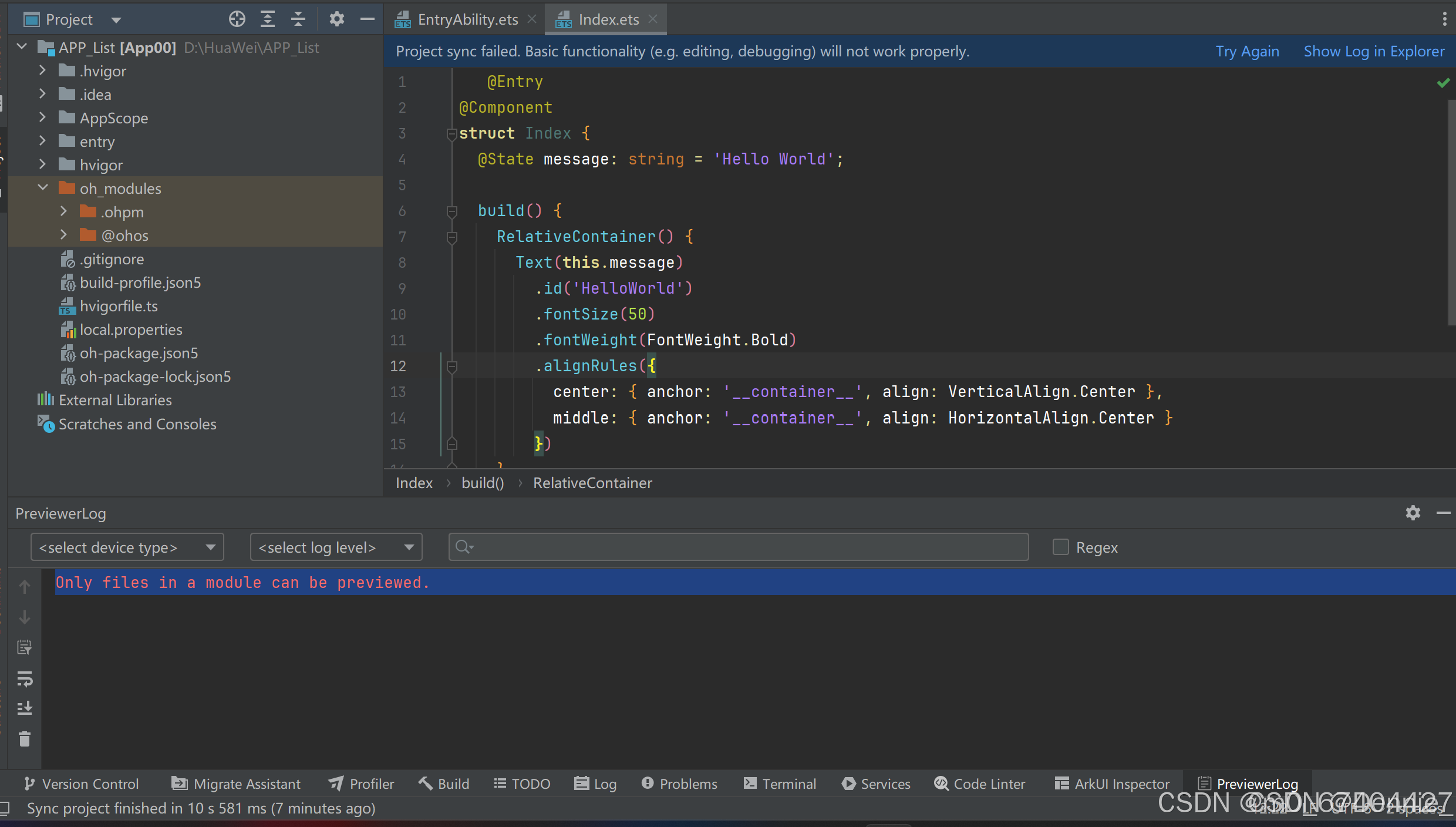The image size is (1456, 827).
Task: Click Show Log in Explorer
Action: point(1374,51)
